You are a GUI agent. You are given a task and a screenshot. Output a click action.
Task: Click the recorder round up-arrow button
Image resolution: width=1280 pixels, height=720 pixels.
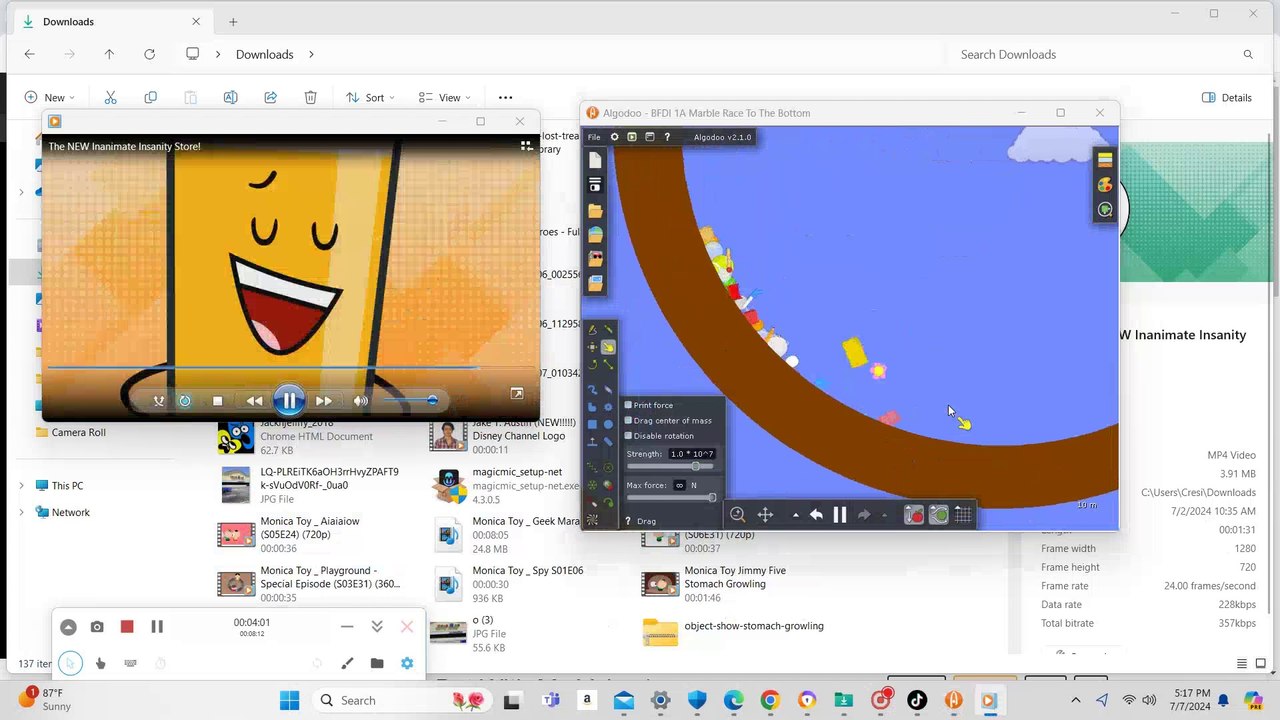click(x=68, y=627)
